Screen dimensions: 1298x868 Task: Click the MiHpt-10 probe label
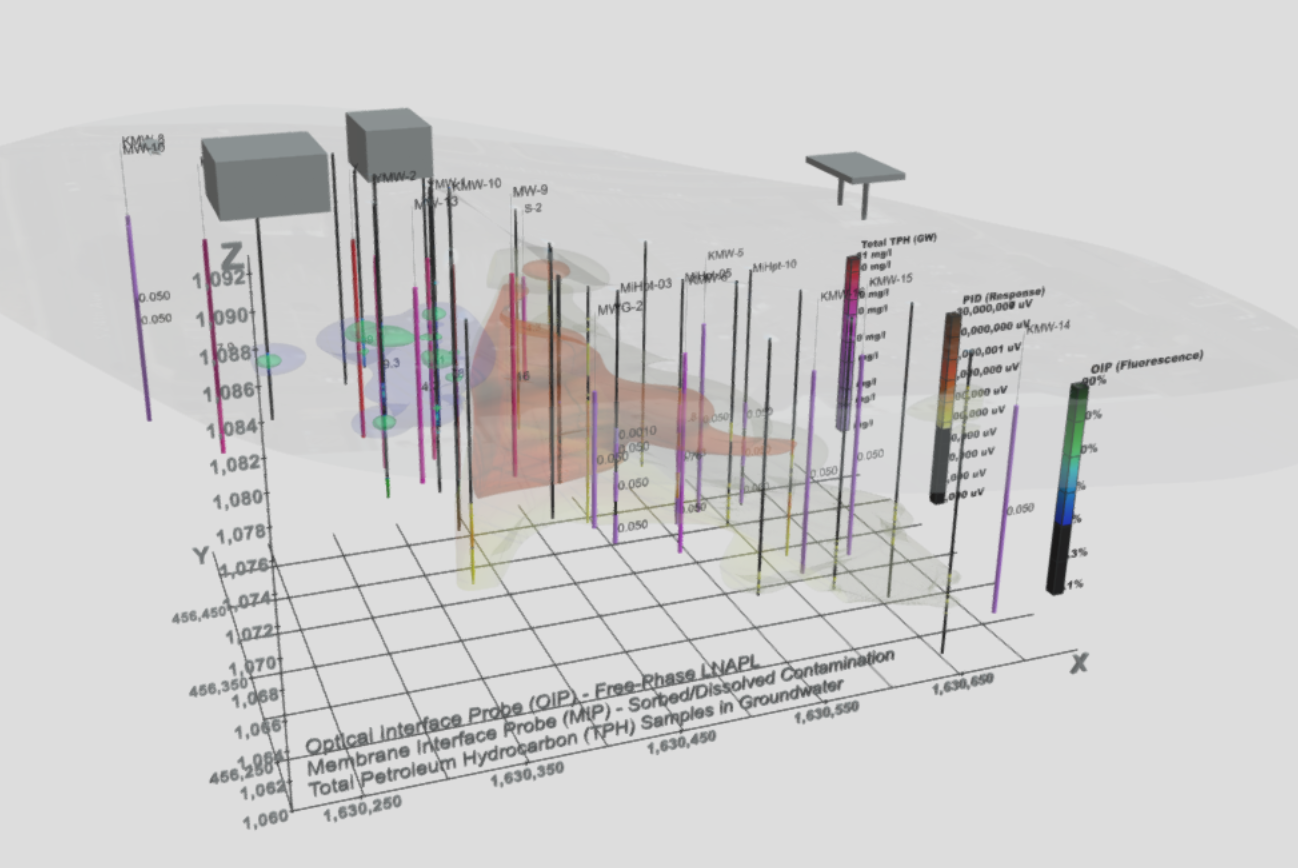pyautogui.click(x=775, y=266)
